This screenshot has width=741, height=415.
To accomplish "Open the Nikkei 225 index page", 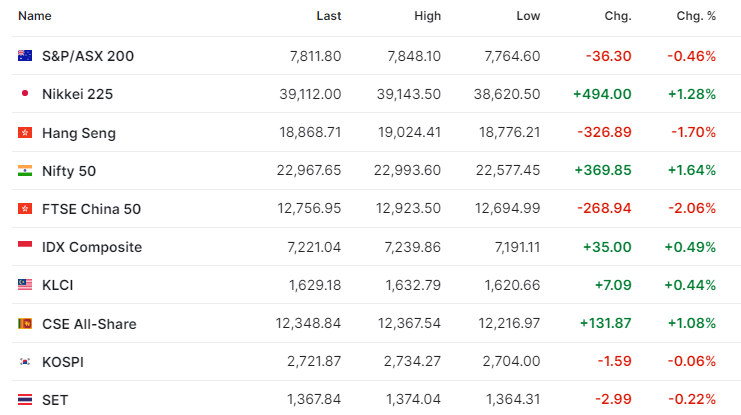I will click(x=78, y=94).
